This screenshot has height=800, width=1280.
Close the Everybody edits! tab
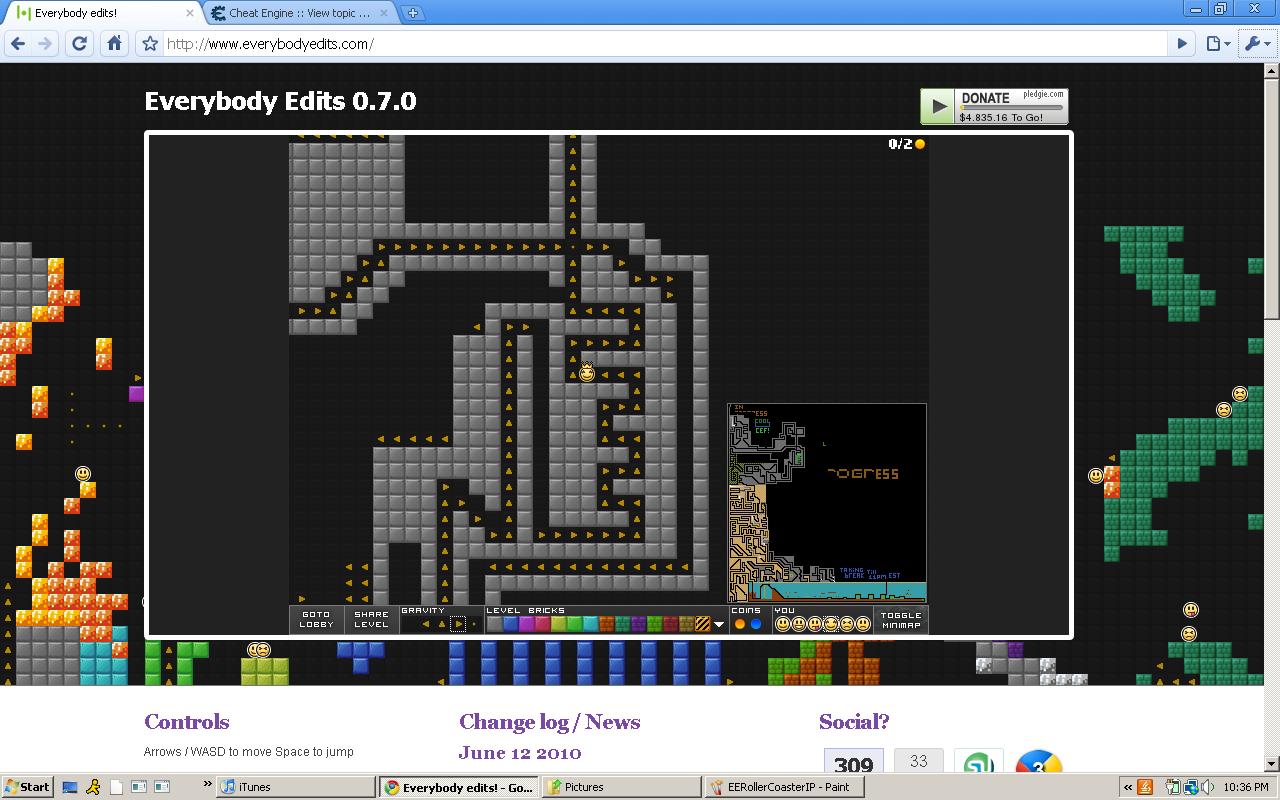tap(190, 13)
